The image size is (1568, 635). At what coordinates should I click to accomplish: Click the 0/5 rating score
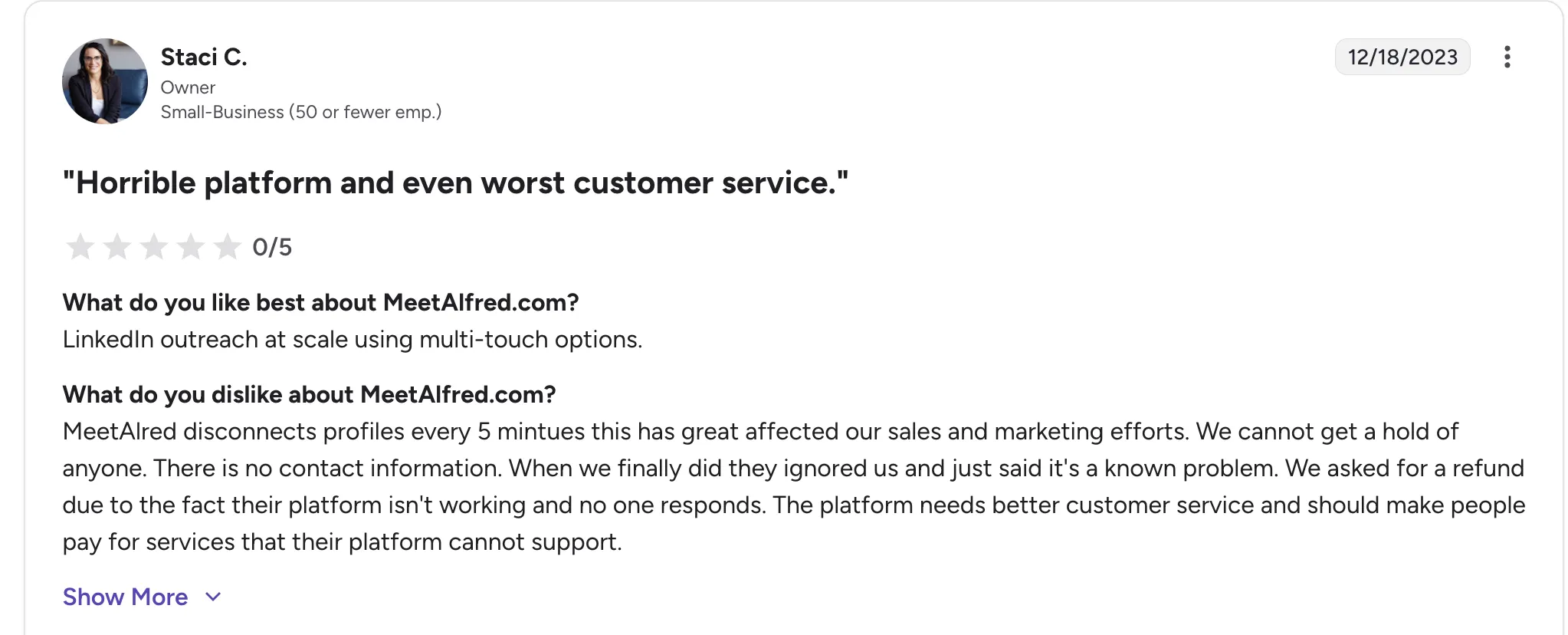tap(272, 247)
